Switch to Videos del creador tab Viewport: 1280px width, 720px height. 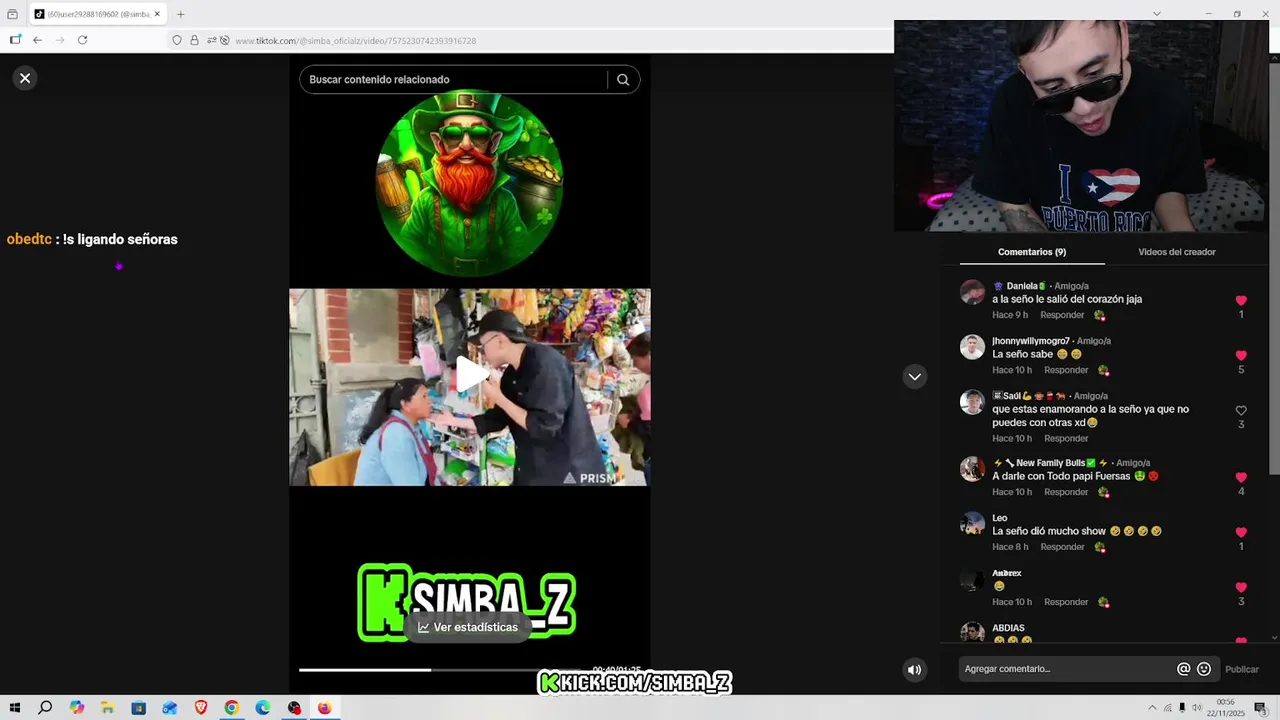click(x=1177, y=252)
